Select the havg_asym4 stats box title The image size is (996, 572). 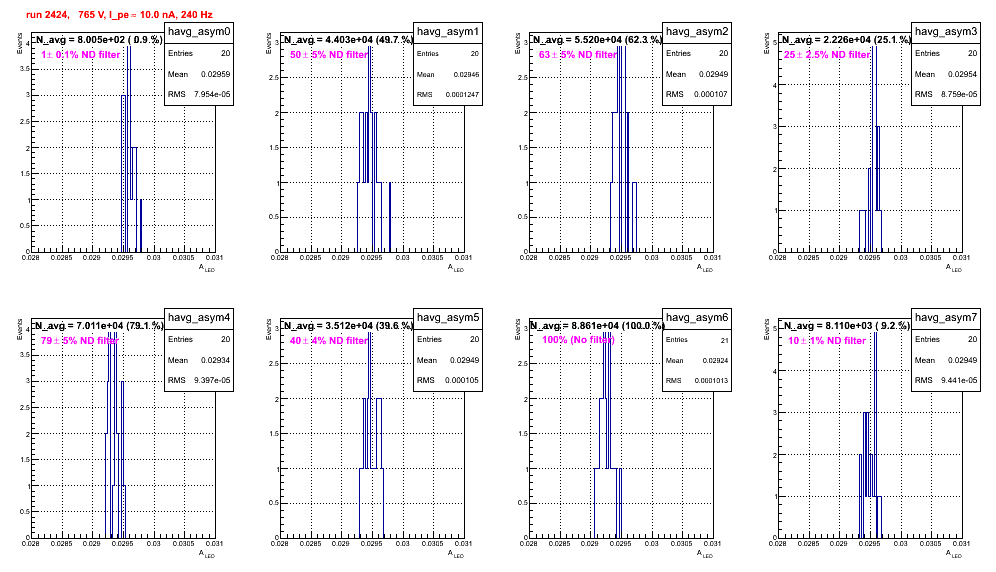(x=199, y=318)
